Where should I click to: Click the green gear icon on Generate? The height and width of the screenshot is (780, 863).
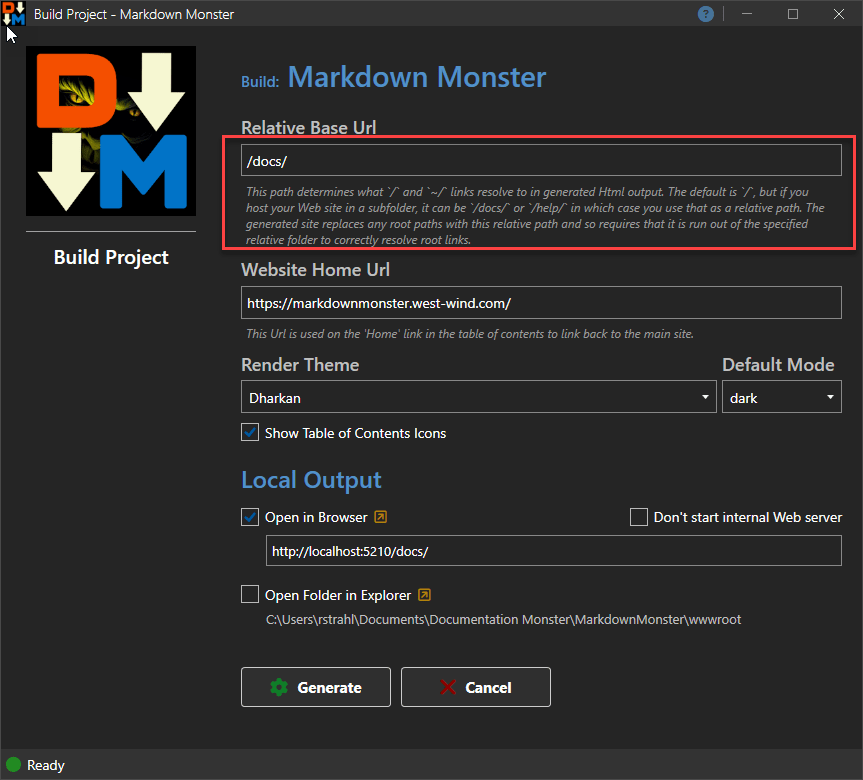coord(279,687)
